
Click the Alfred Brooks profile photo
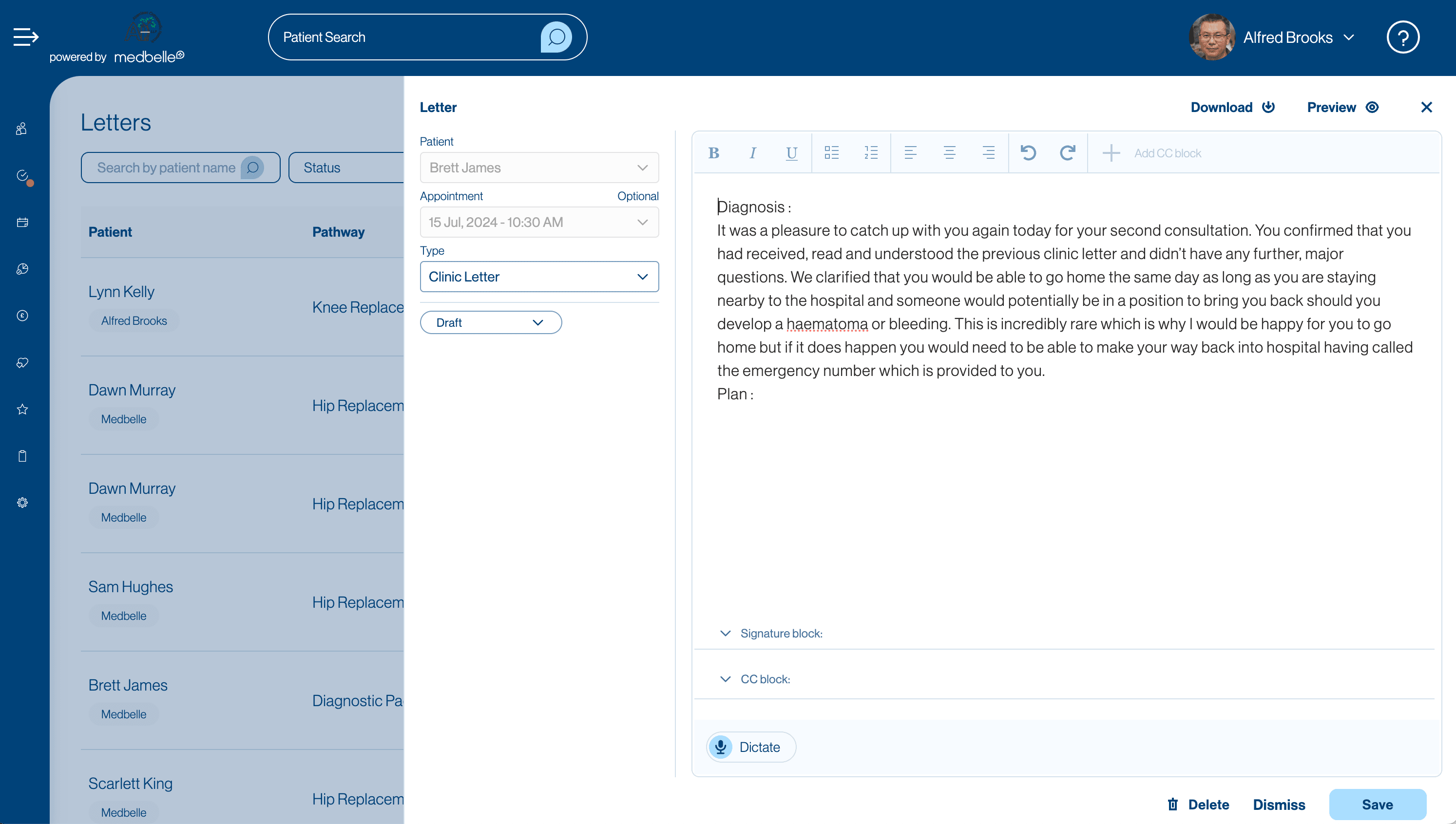point(1211,37)
